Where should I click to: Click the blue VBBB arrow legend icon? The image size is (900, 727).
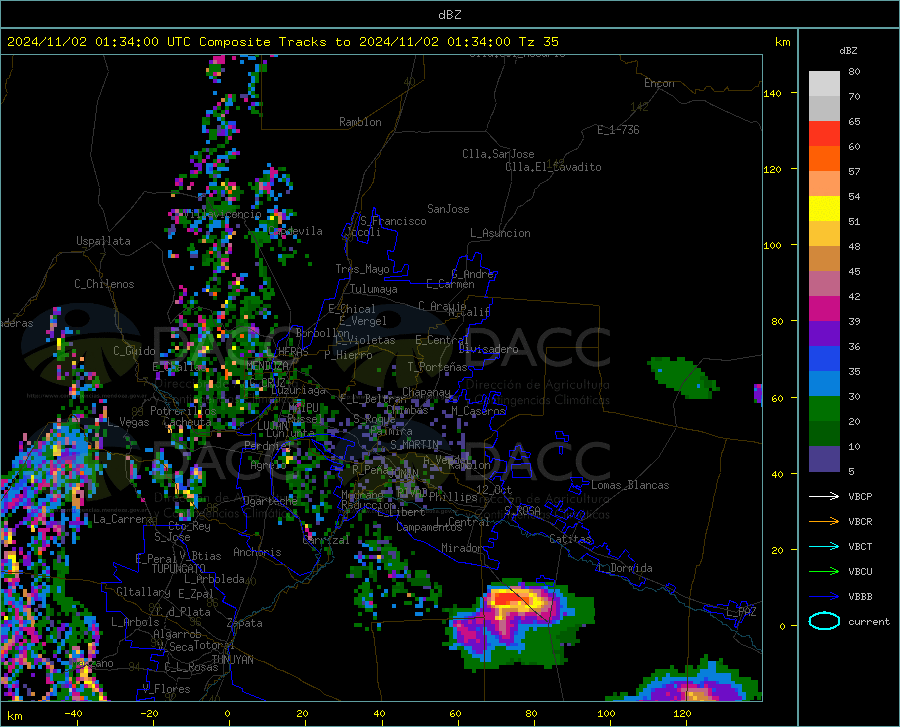pos(824,596)
